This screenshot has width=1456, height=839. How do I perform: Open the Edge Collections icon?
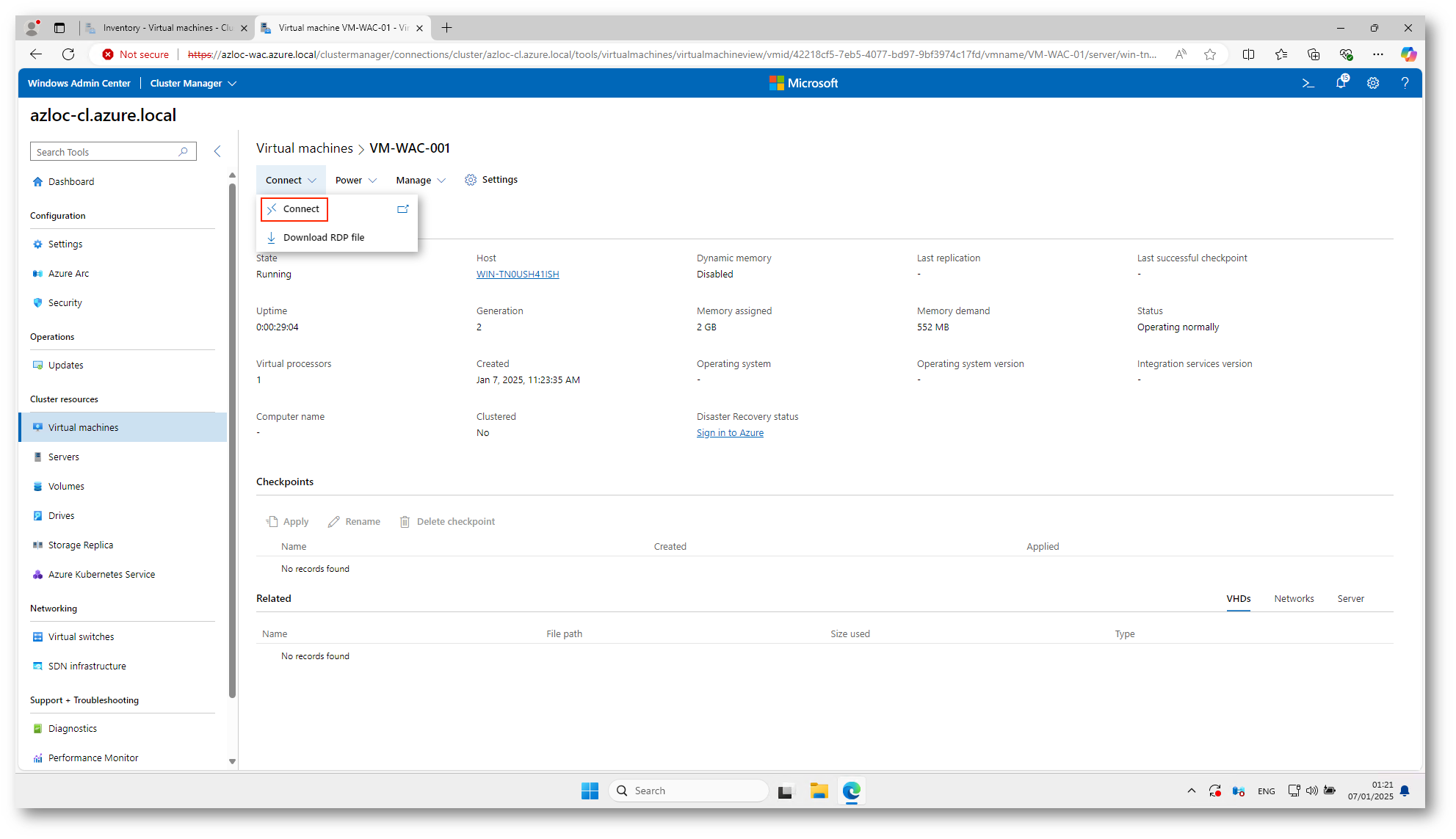click(1314, 54)
